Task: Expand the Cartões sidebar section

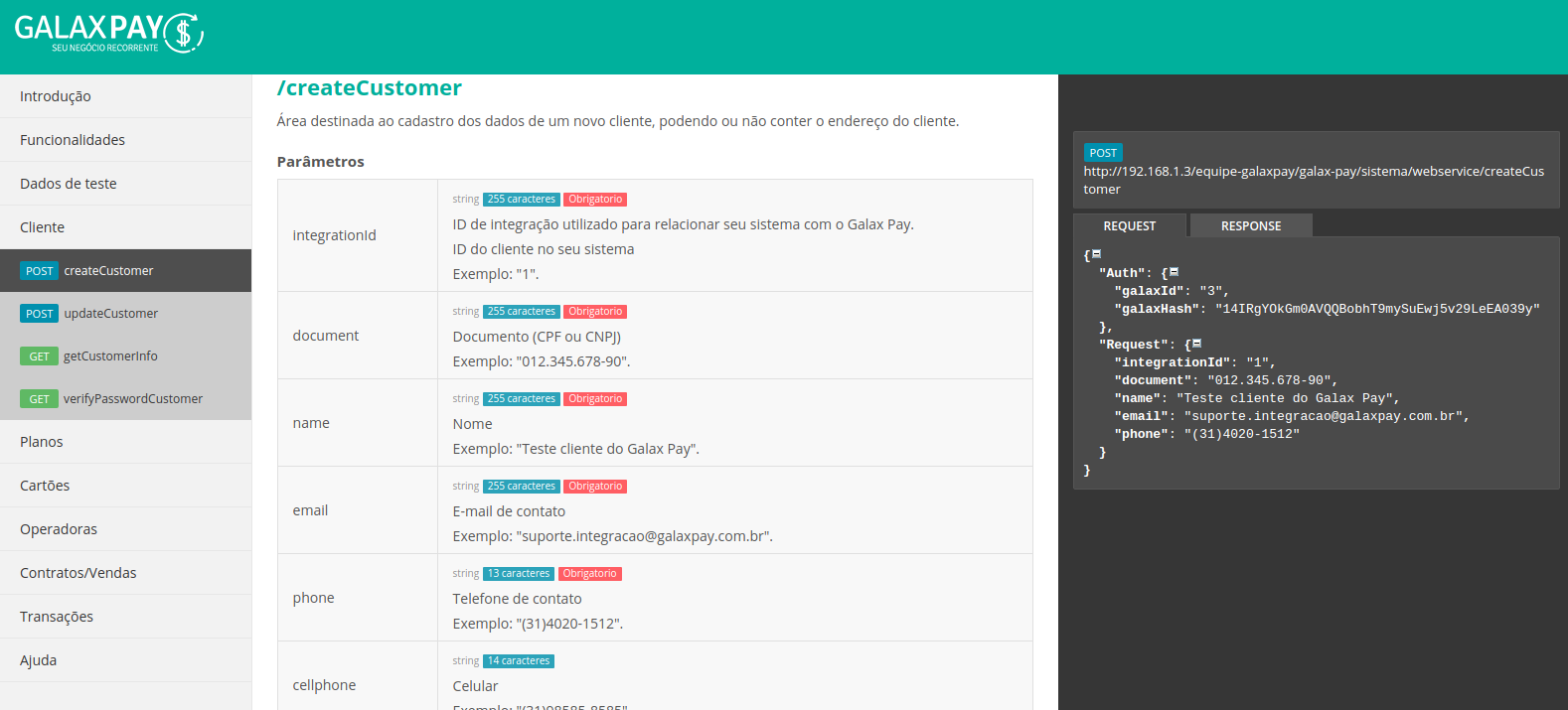Action: 125,486
